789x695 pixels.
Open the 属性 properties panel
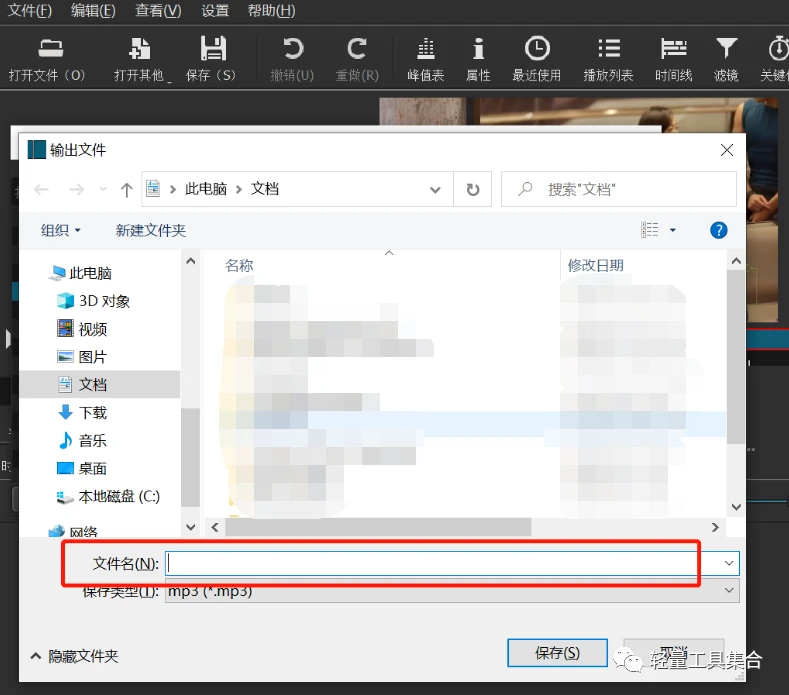[478, 59]
